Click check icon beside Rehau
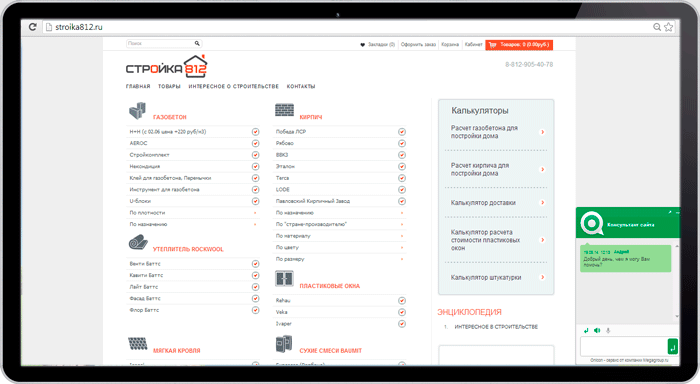Image resolution: width=700 pixels, height=384 pixels. pyautogui.click(x=402, y=301)
